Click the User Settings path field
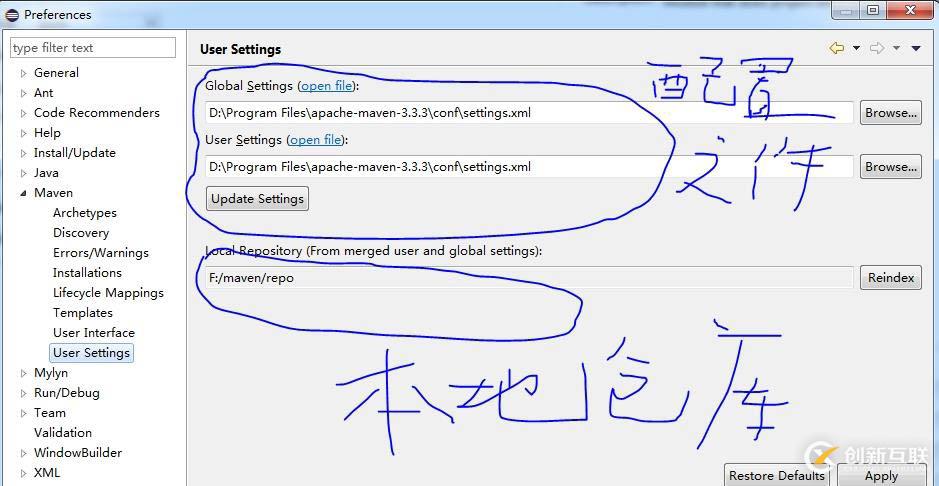 pyautogui.click(x=529, y=166)
